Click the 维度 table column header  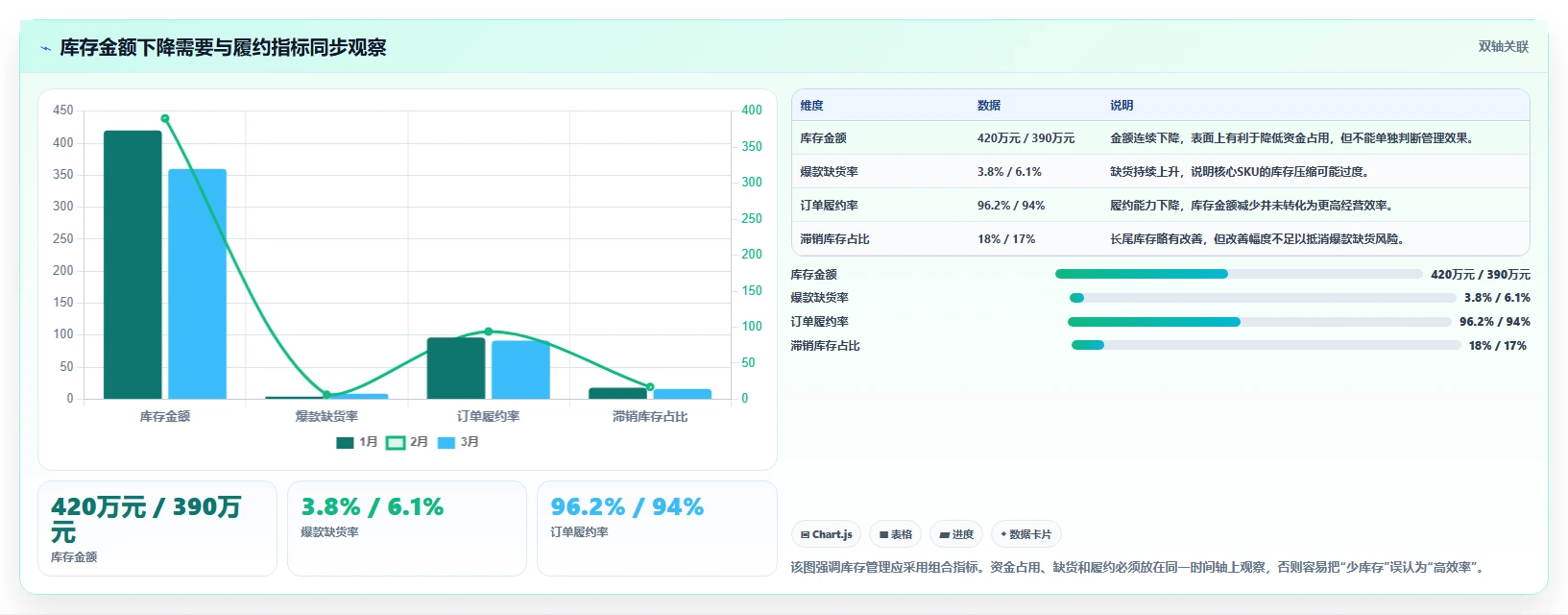click(x=811, y=106)
